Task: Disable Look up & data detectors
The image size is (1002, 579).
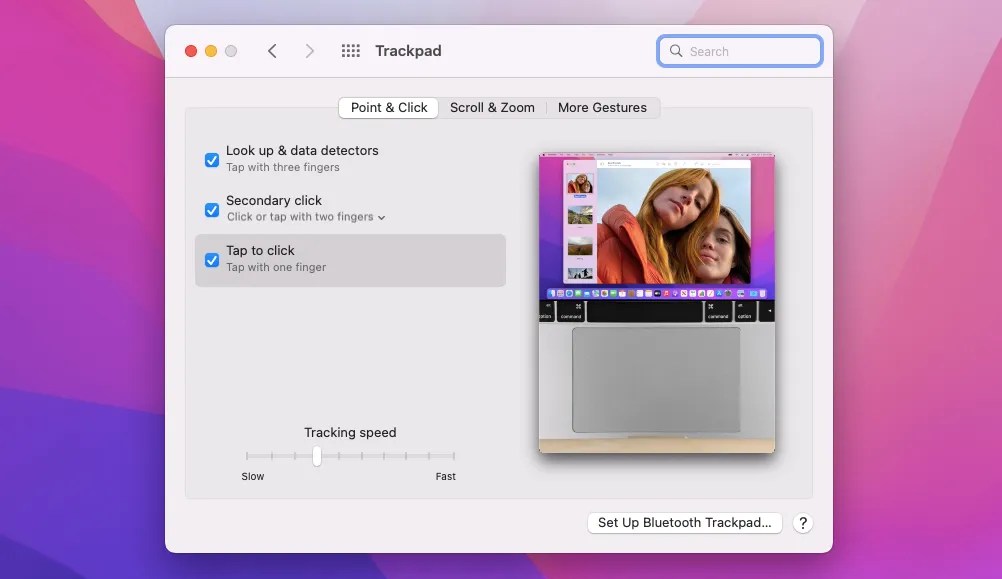Action: (x=211, y=159)
